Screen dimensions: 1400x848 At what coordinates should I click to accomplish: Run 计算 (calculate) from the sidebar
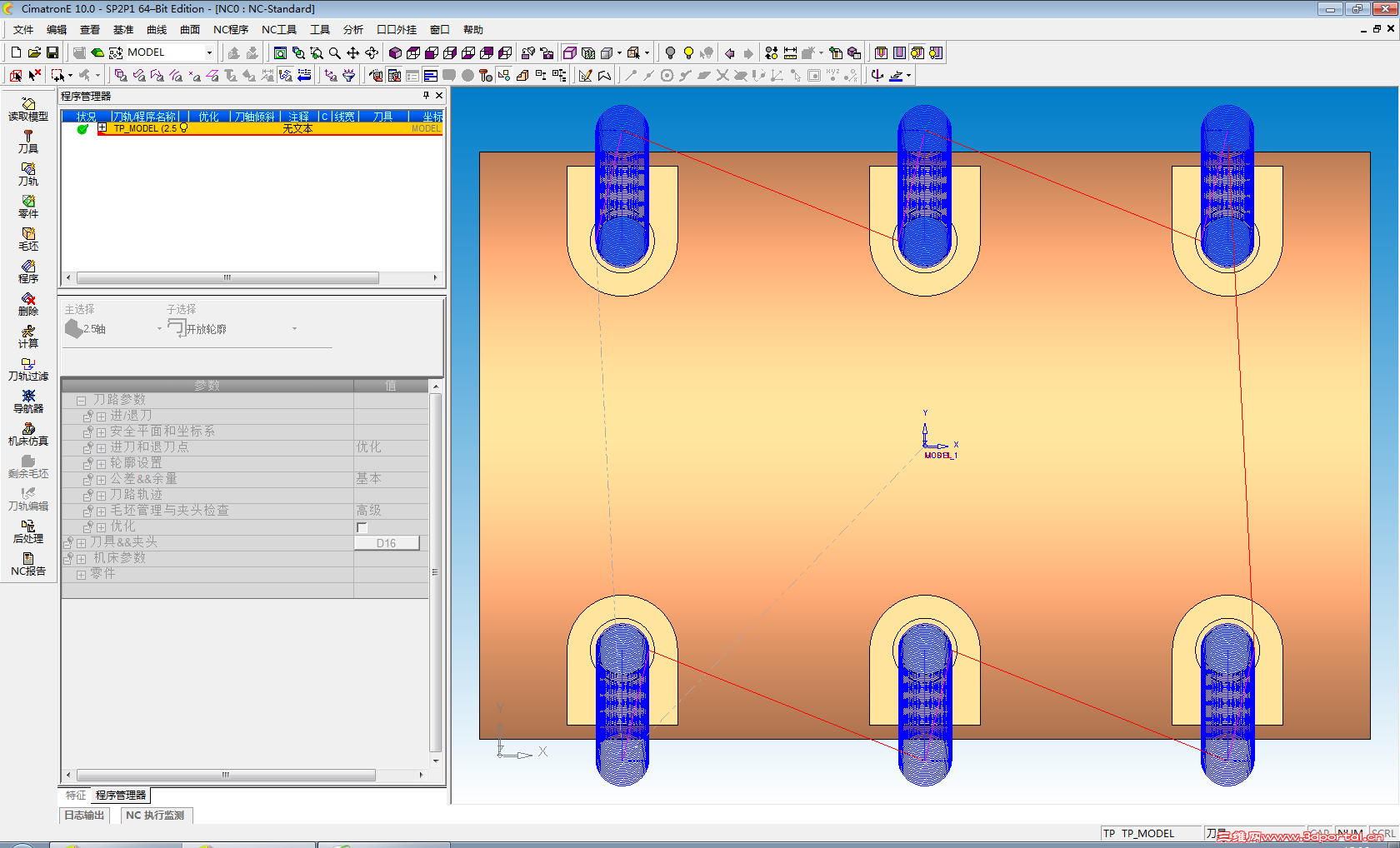click(28, 337)
